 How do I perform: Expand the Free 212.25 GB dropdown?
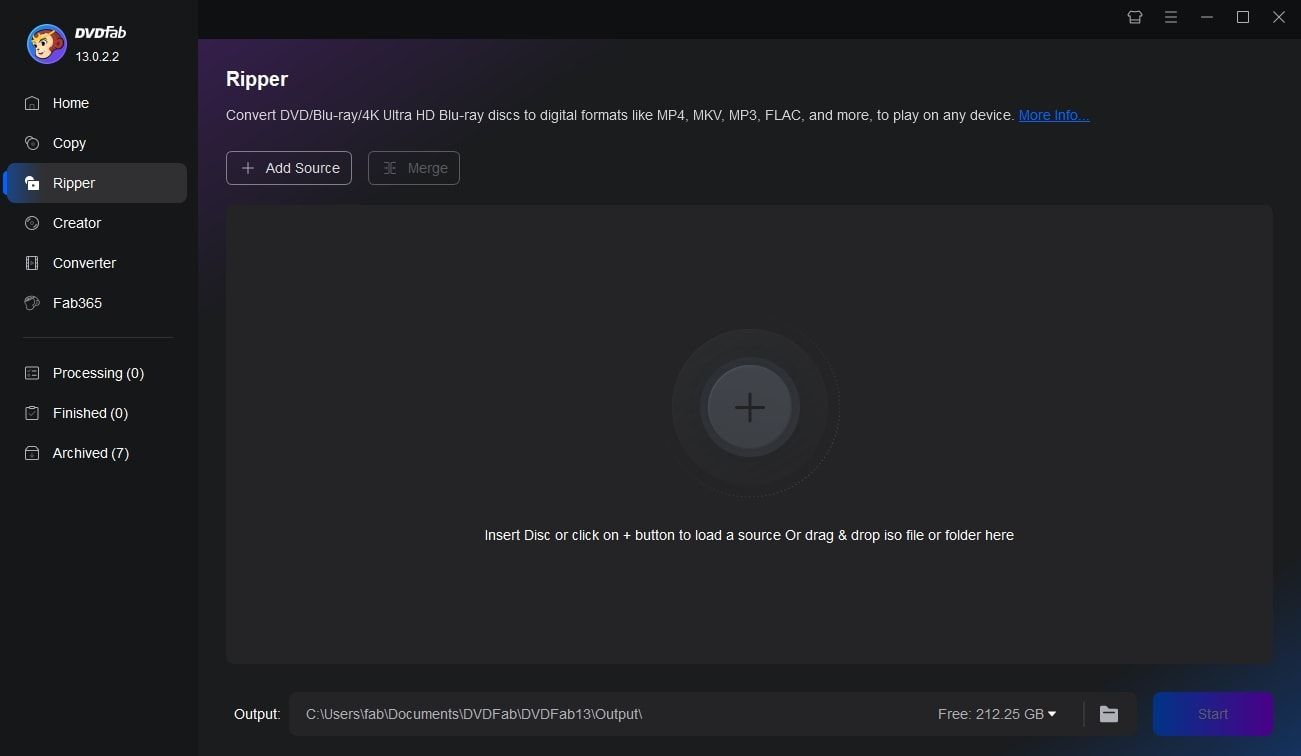click(997, 714)
